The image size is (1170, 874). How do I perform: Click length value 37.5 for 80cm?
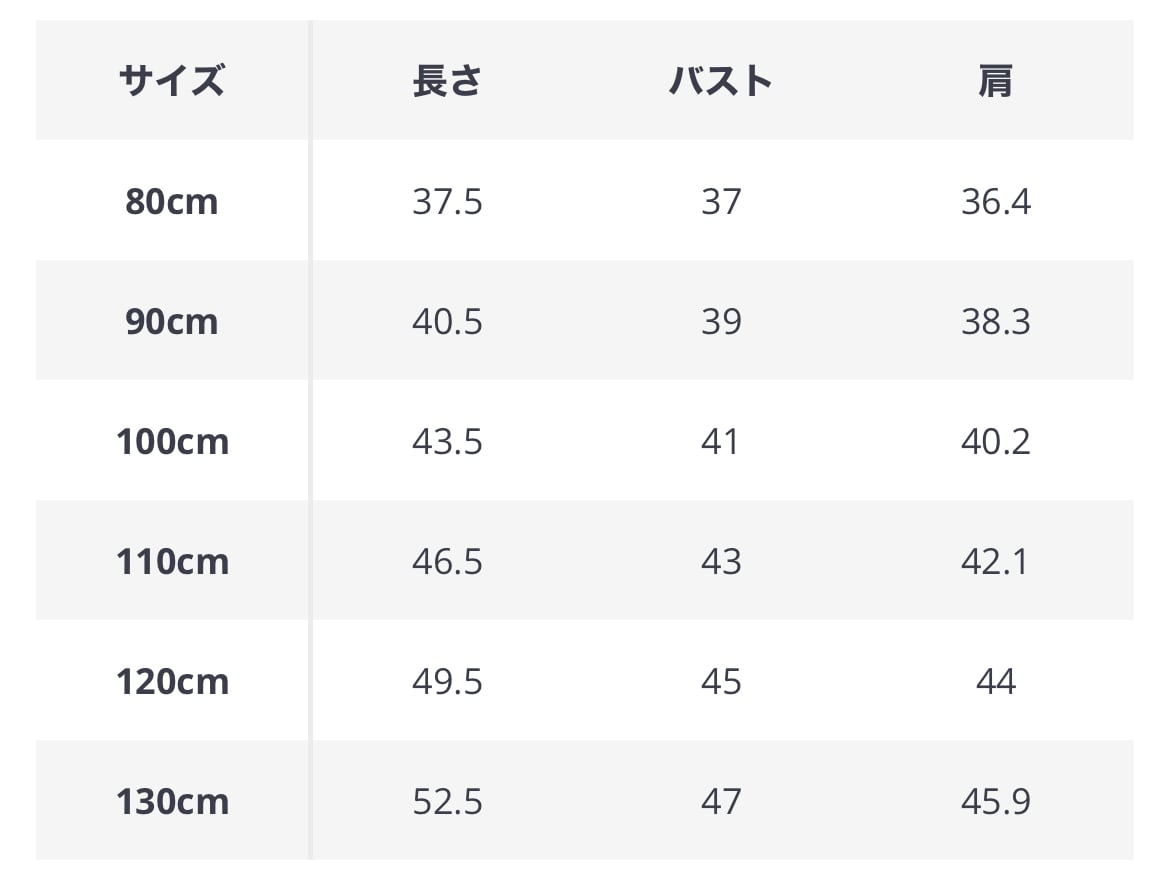coord(447,202)
